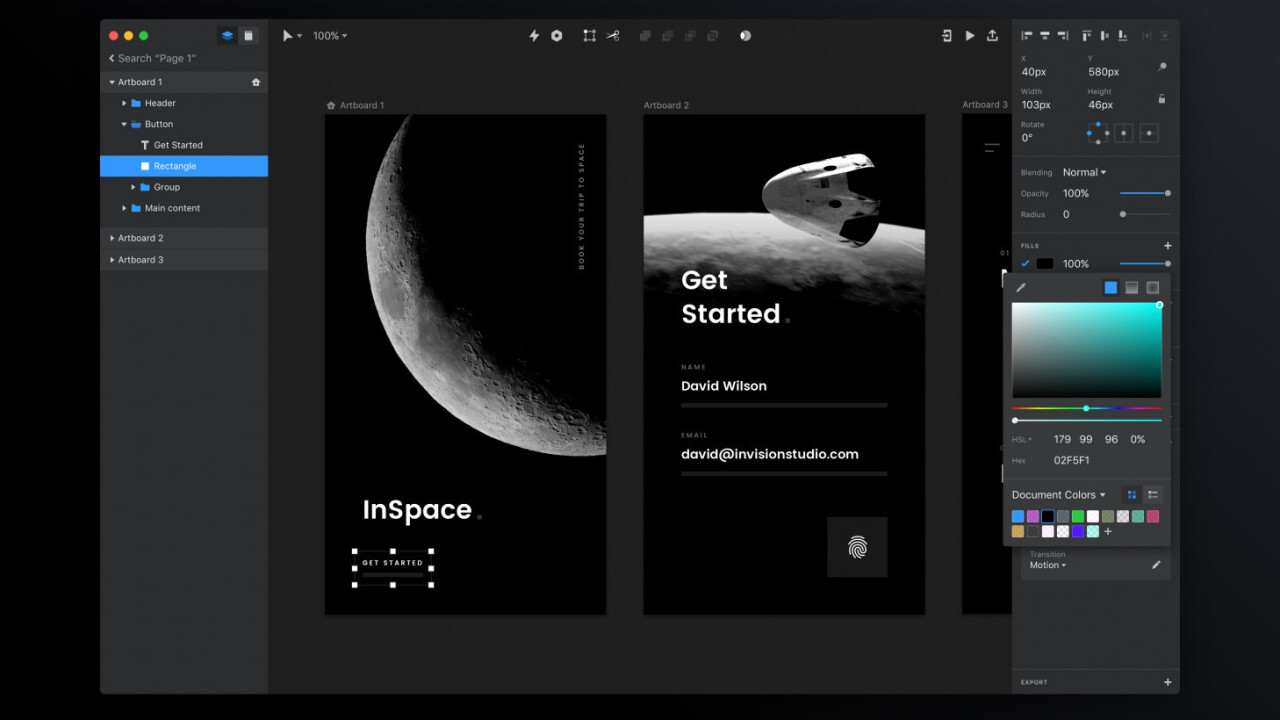Edit Motion transition with pencil icon
Screen dimensions: 1280x720
1156,565
